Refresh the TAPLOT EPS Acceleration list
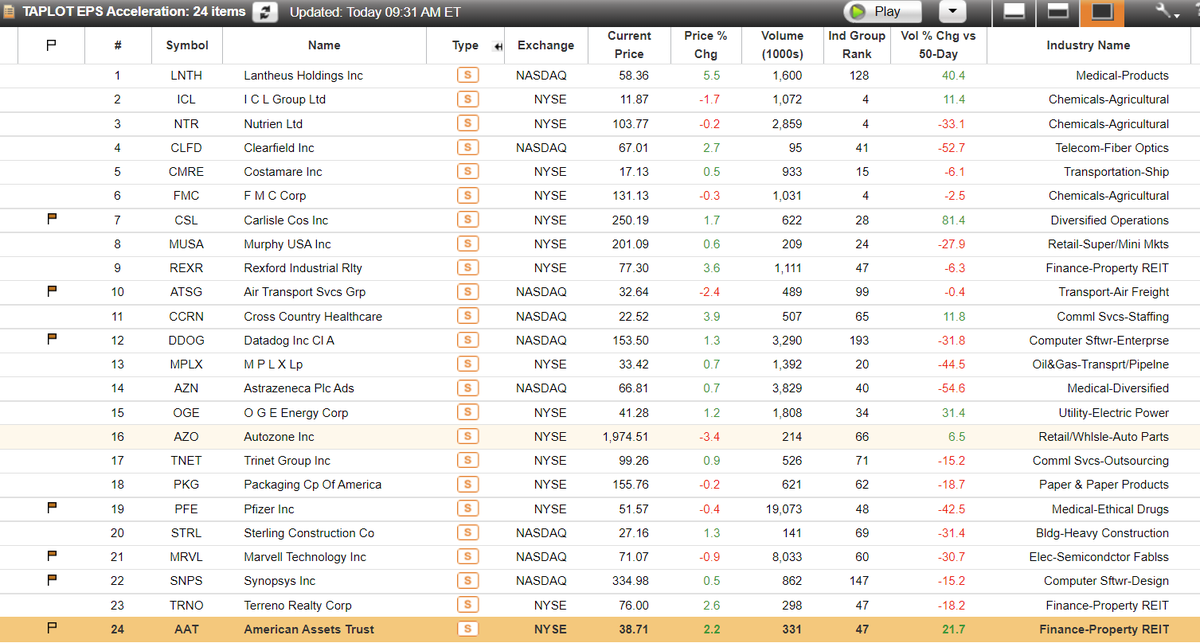This screenshot has width=1200, height=643. 265,12
